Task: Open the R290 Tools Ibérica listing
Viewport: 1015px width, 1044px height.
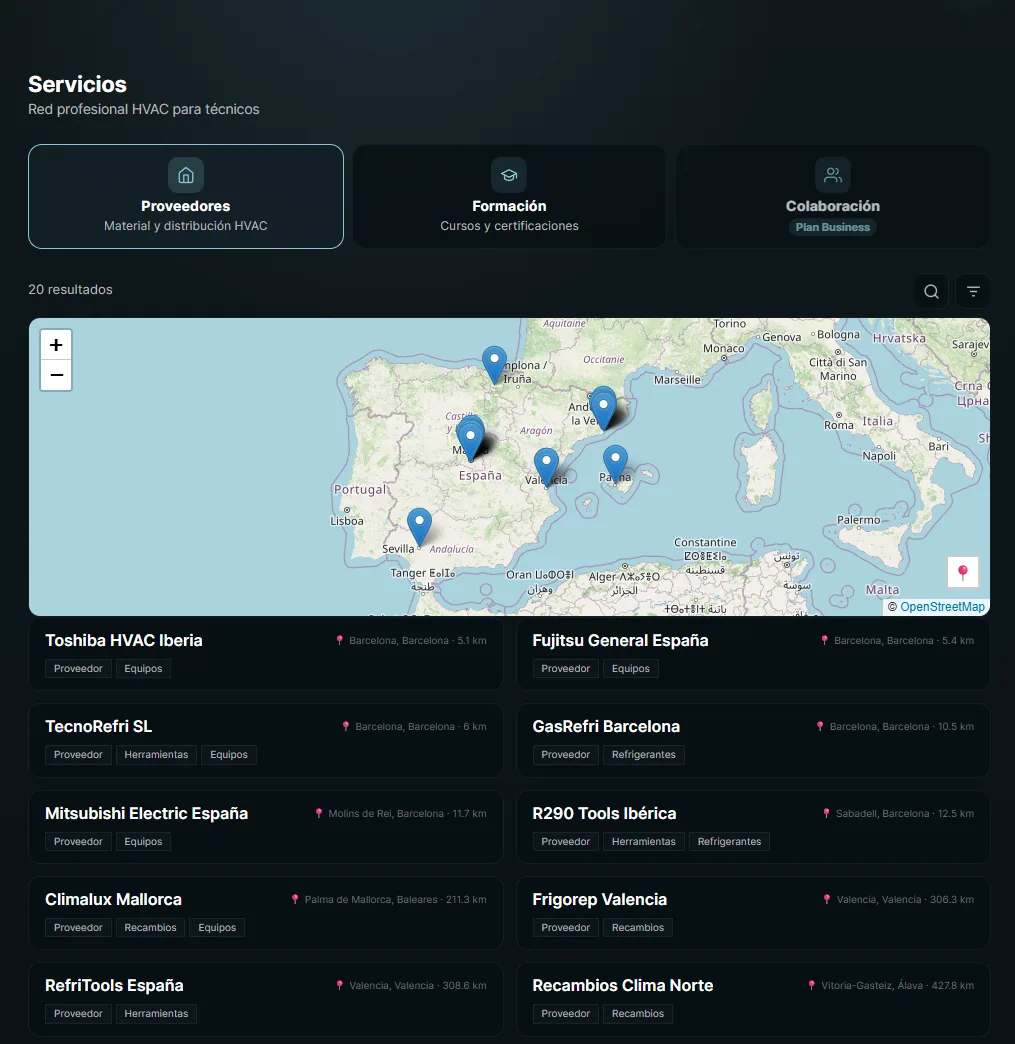Action: coord(753,827)
